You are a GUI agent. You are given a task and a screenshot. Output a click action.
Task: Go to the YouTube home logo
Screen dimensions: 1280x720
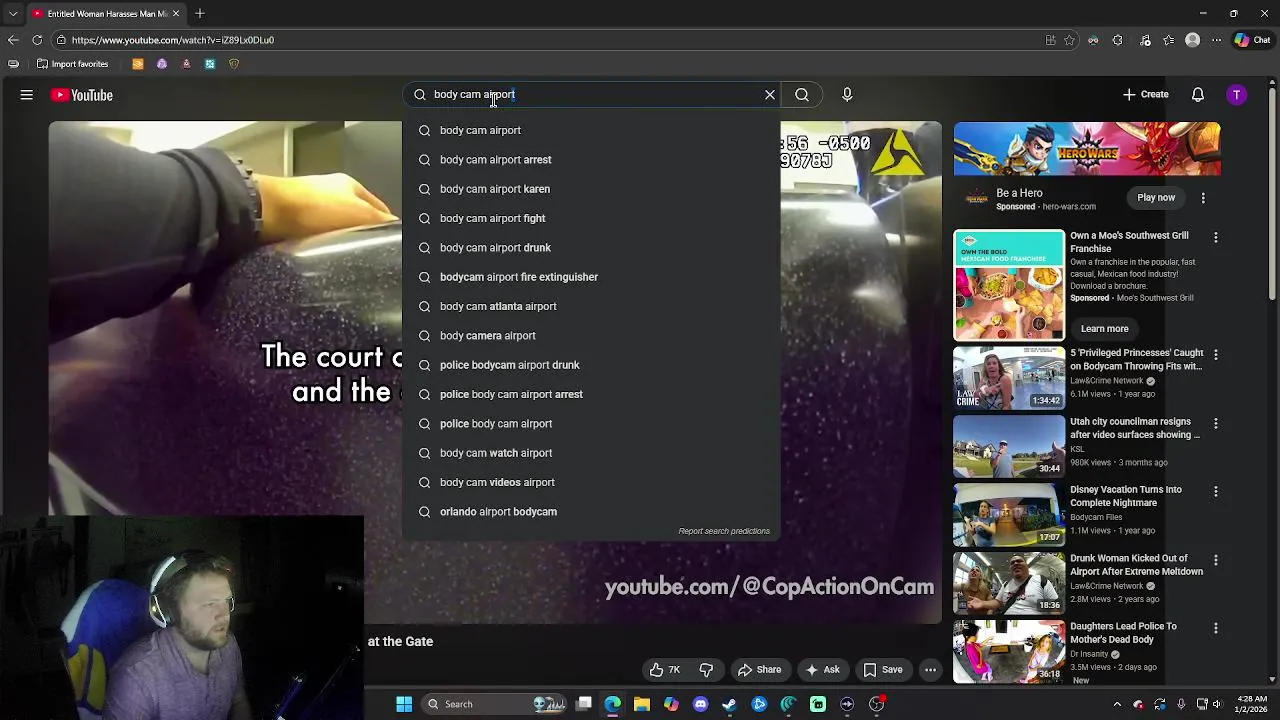(82, 95)
